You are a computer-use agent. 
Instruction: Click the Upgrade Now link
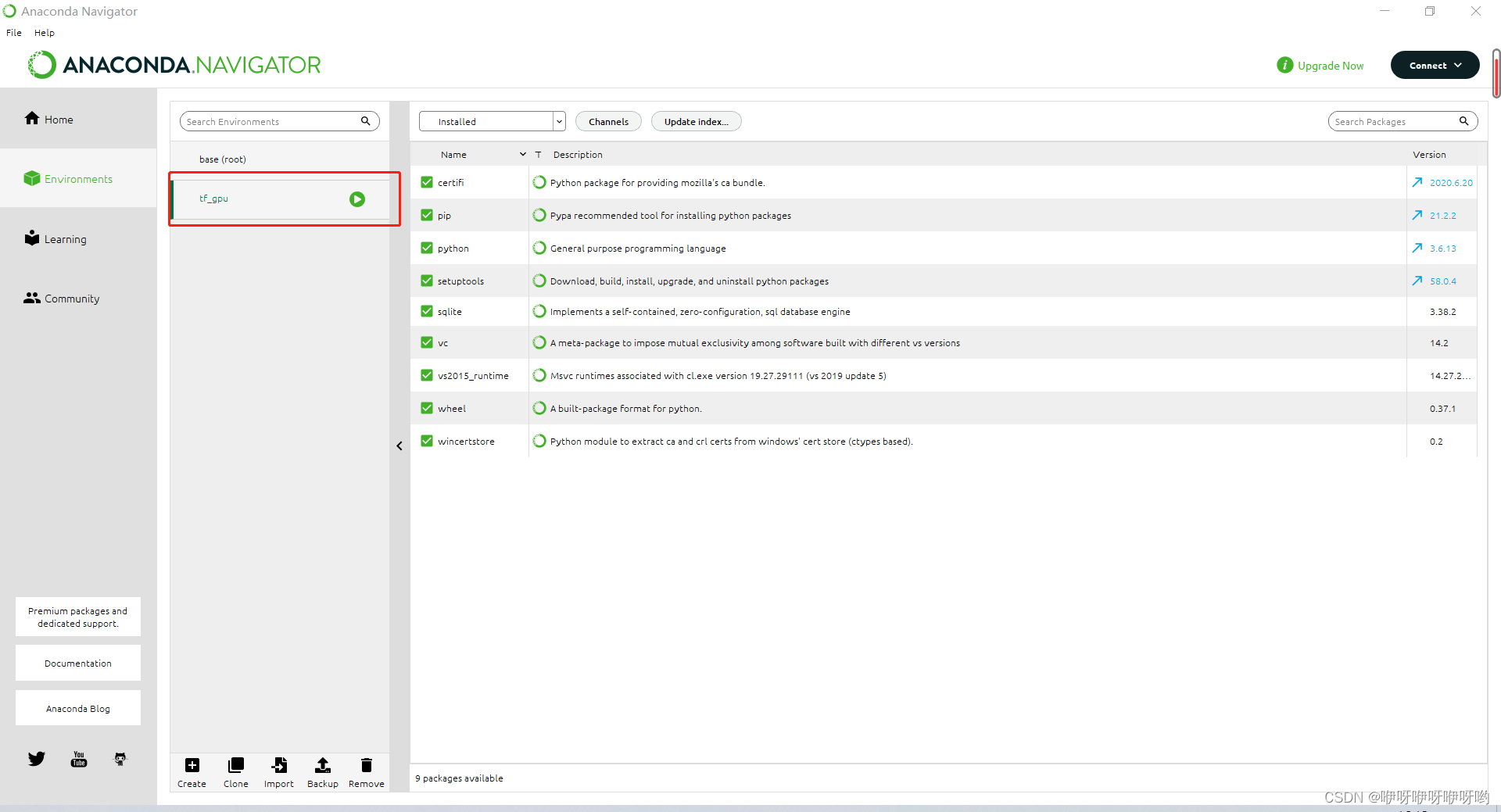(x=1331, y=66)
